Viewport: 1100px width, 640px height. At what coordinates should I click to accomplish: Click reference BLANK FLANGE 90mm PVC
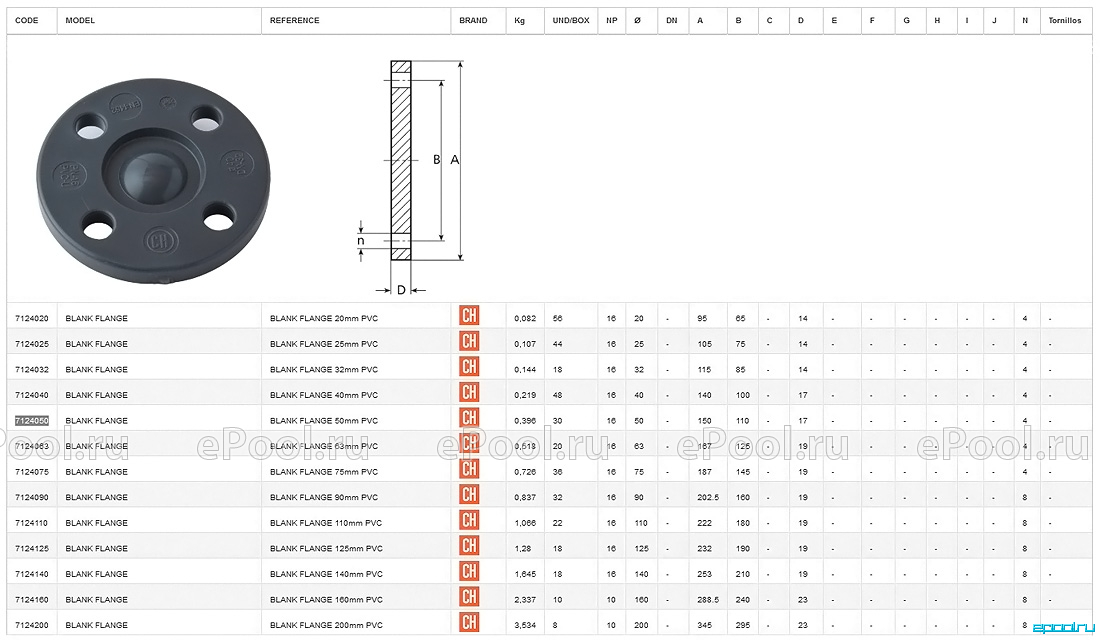tap(324, 498)
